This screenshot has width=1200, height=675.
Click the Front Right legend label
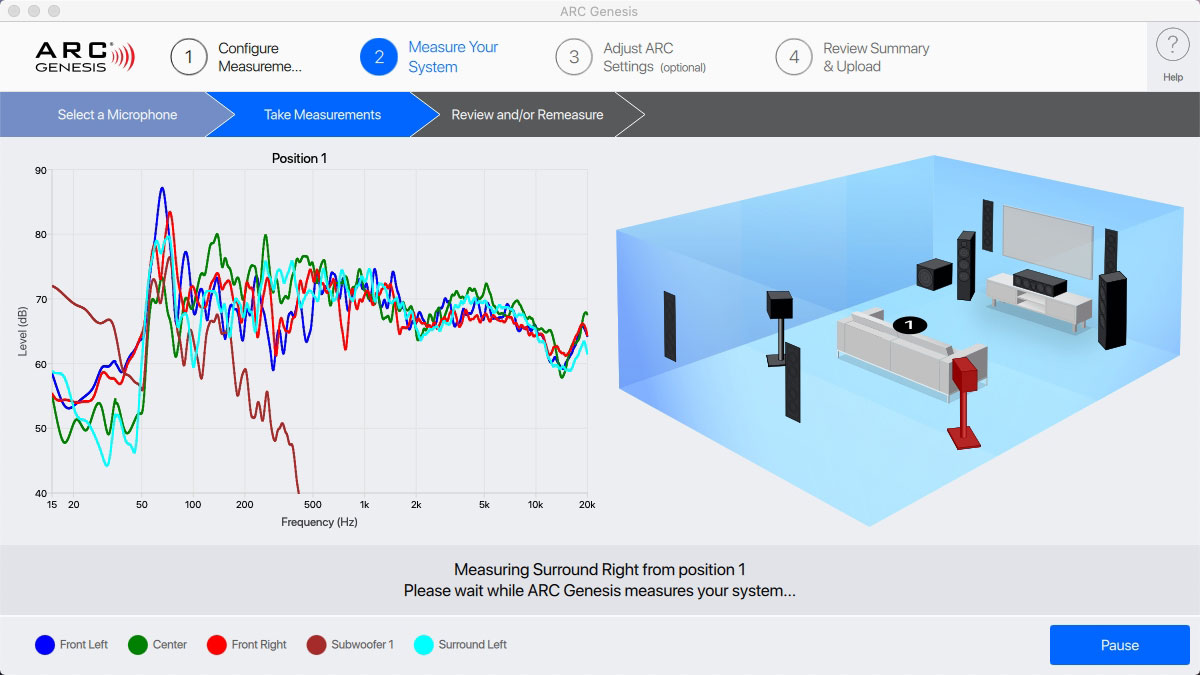click(259, 645)
